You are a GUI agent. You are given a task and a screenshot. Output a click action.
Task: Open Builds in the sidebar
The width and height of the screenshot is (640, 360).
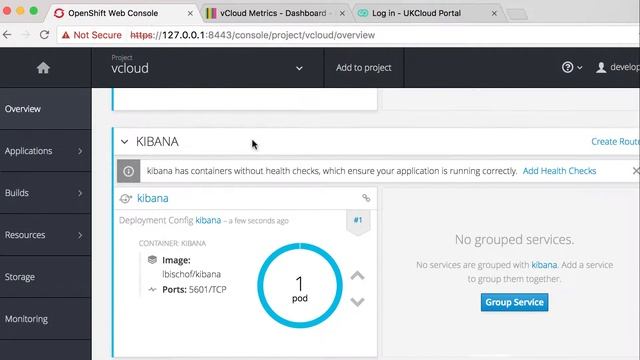click(45, 193)
